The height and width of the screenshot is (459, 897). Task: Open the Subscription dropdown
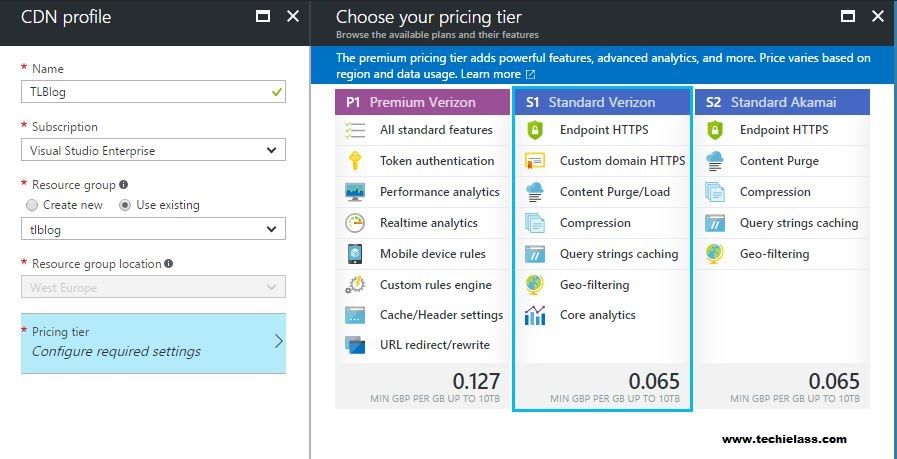pyautogui.click(x=153, y=151)
